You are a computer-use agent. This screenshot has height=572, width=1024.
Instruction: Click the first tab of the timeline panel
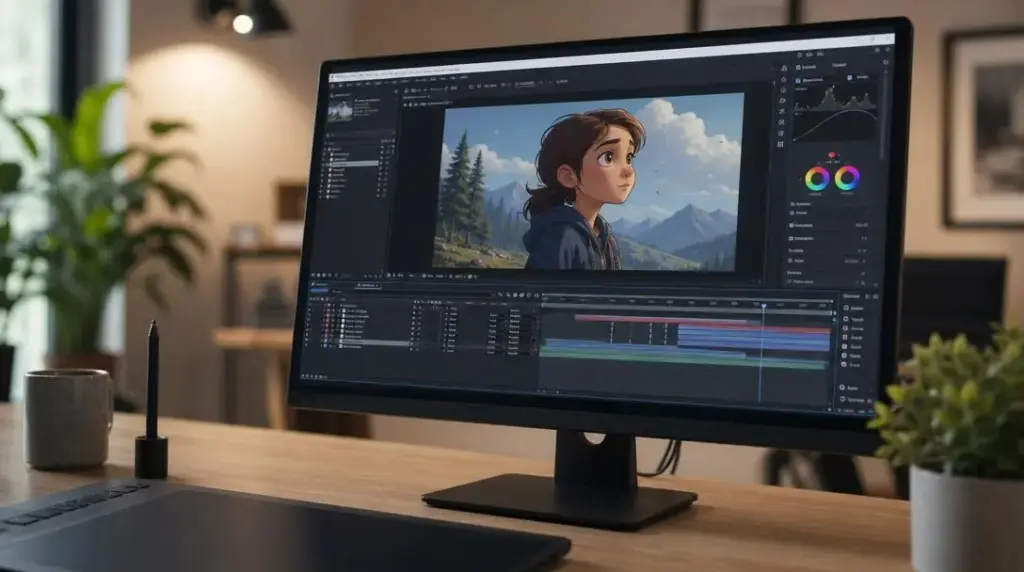pyautogui.click(x=321, y=284)
